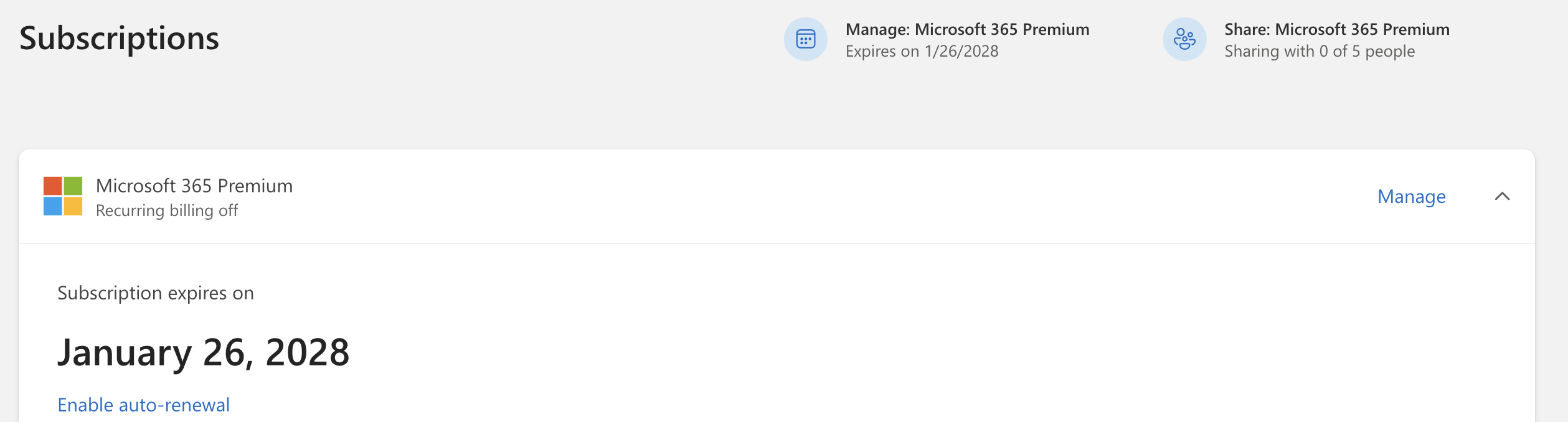Open the blue Manage link in card
This screenshot has width=1568, height=422.
click(x=1411, y=197)
